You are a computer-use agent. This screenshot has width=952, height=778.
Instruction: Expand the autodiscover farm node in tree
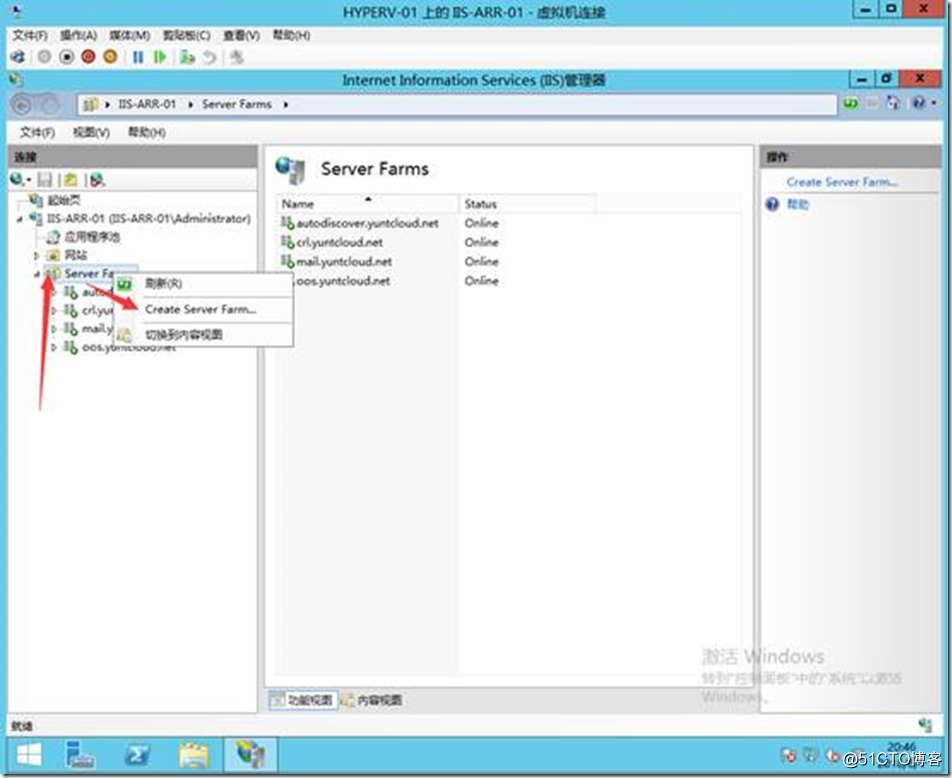coord(54,293)
